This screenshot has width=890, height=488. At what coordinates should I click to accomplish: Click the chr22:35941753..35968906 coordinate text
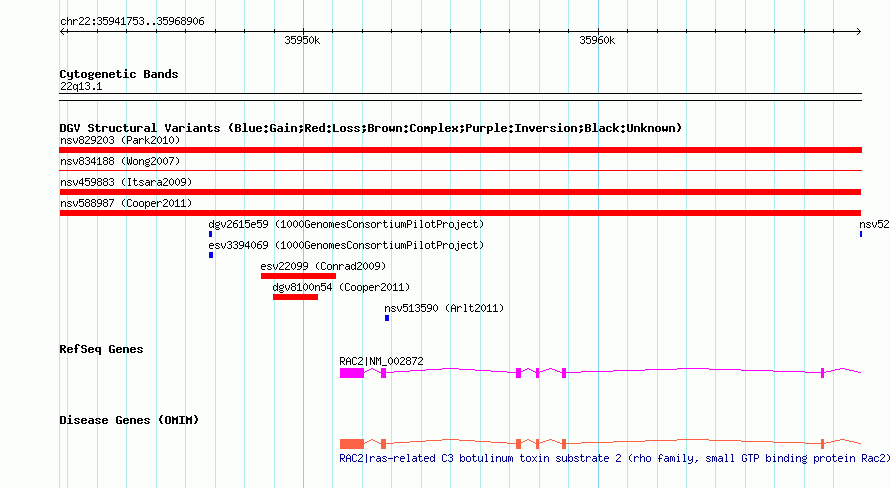132,21
